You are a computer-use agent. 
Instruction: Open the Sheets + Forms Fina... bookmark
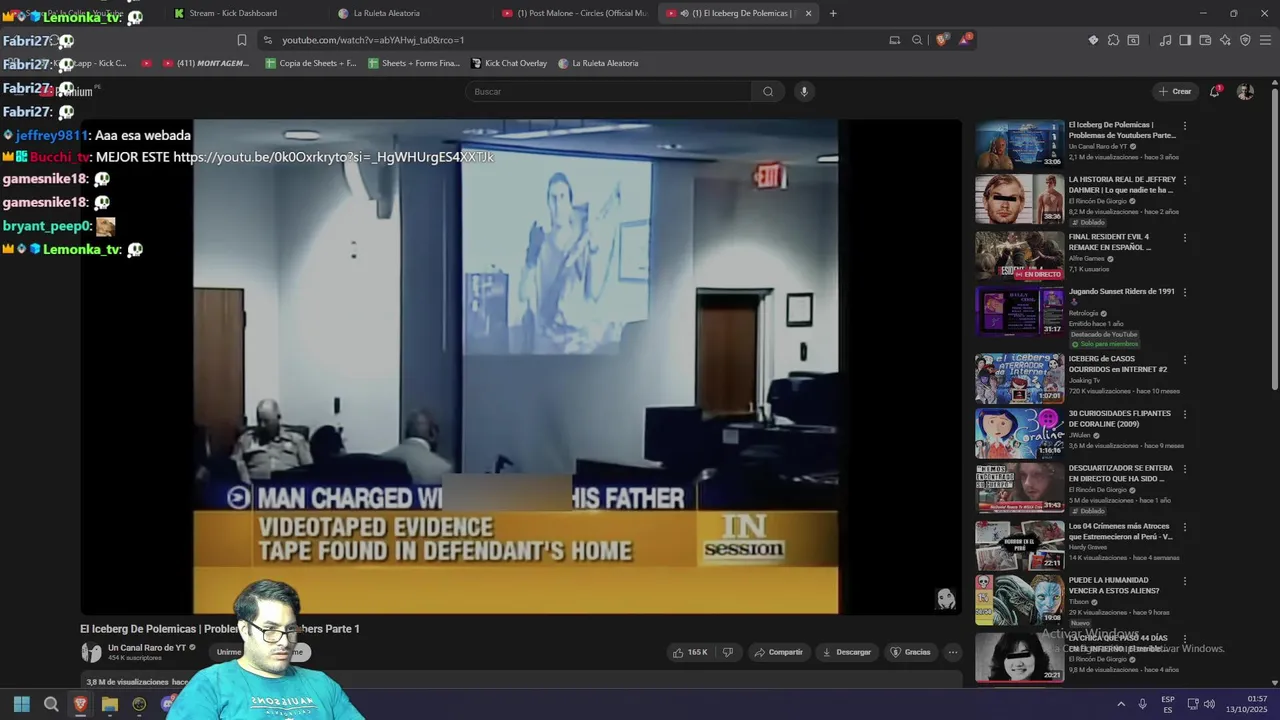click(414, 63)
